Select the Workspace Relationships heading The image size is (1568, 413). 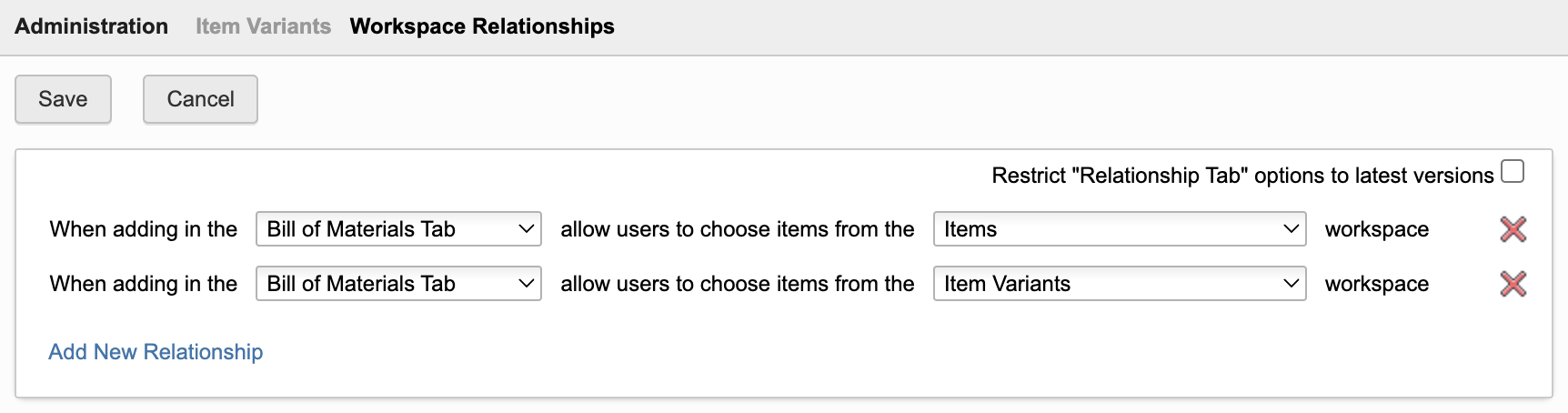tap(482, 26)
